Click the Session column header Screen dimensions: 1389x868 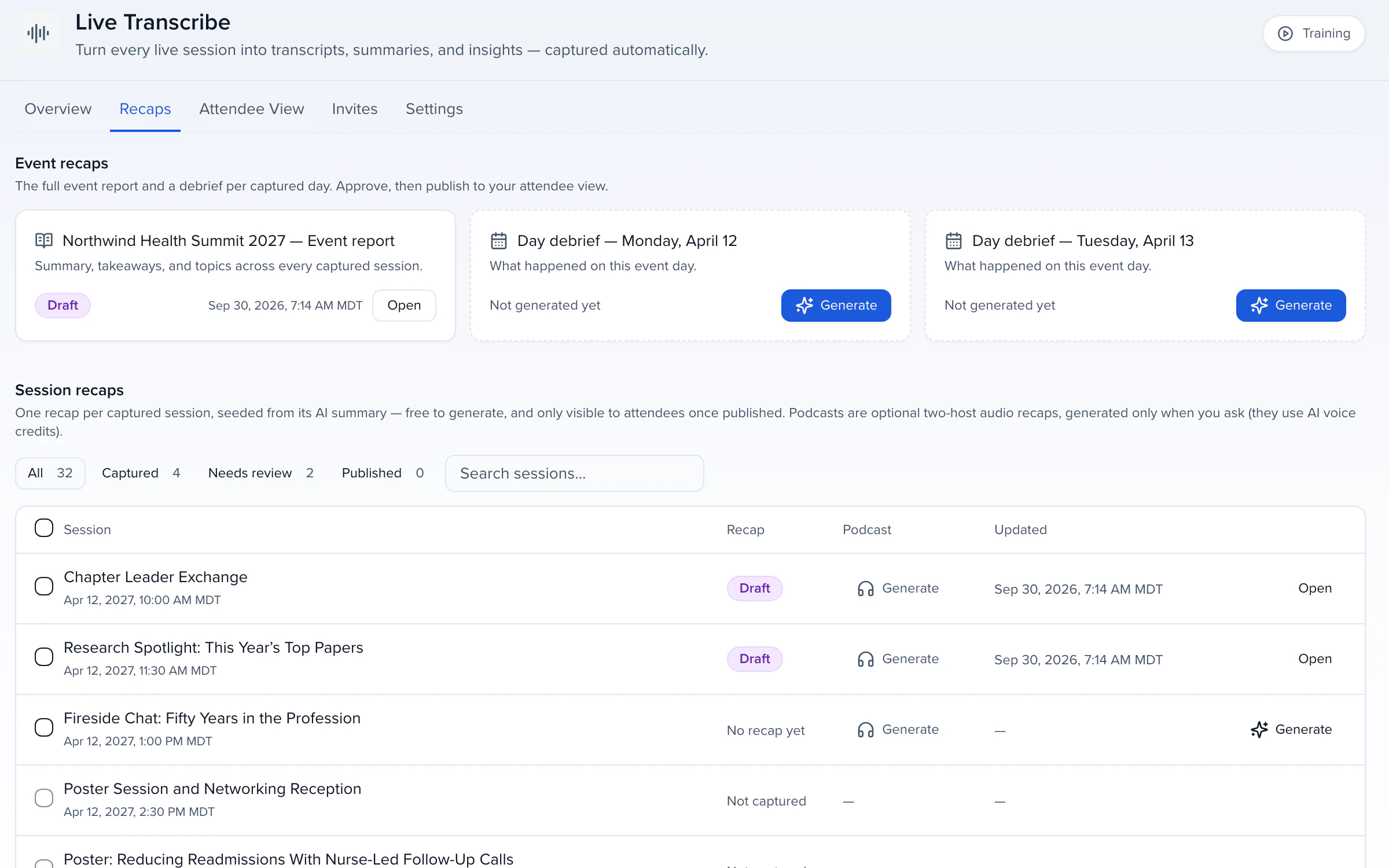click(87, 529)
